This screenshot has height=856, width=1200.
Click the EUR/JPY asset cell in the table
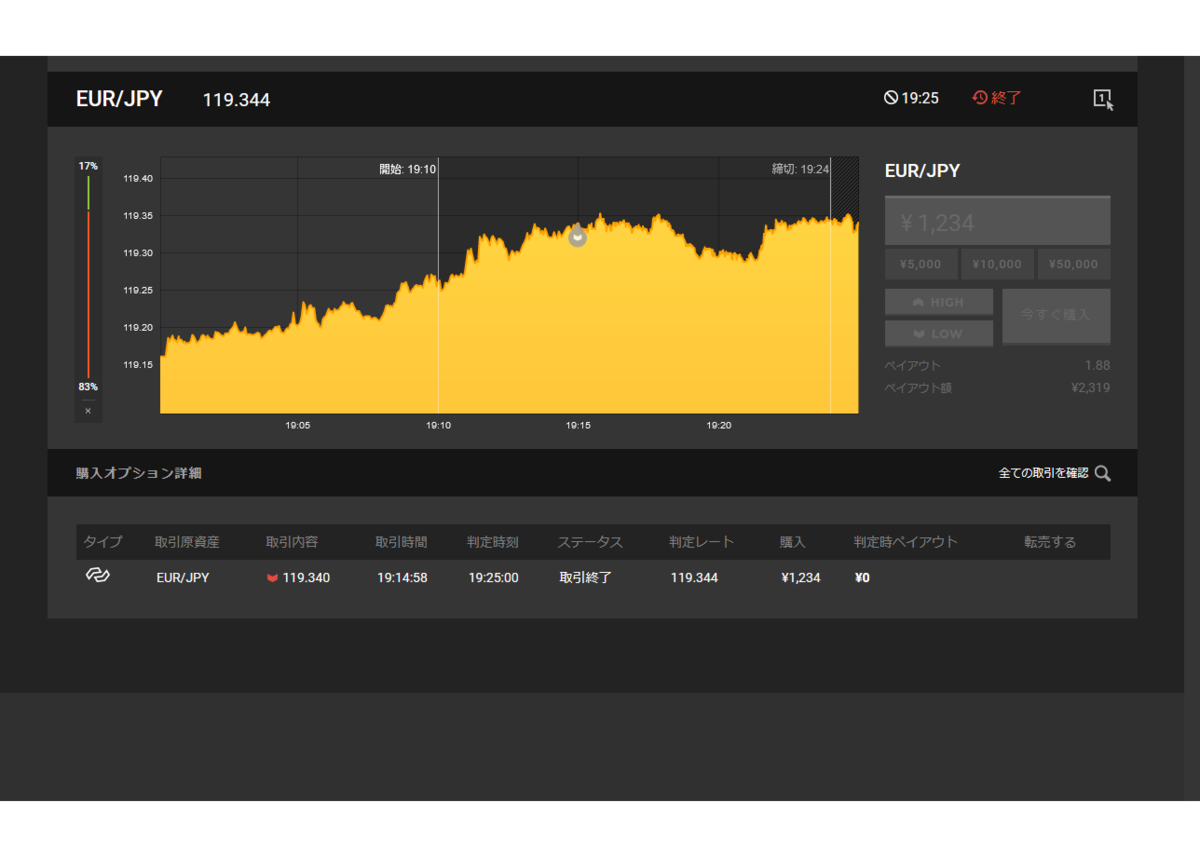click(183, 578)
